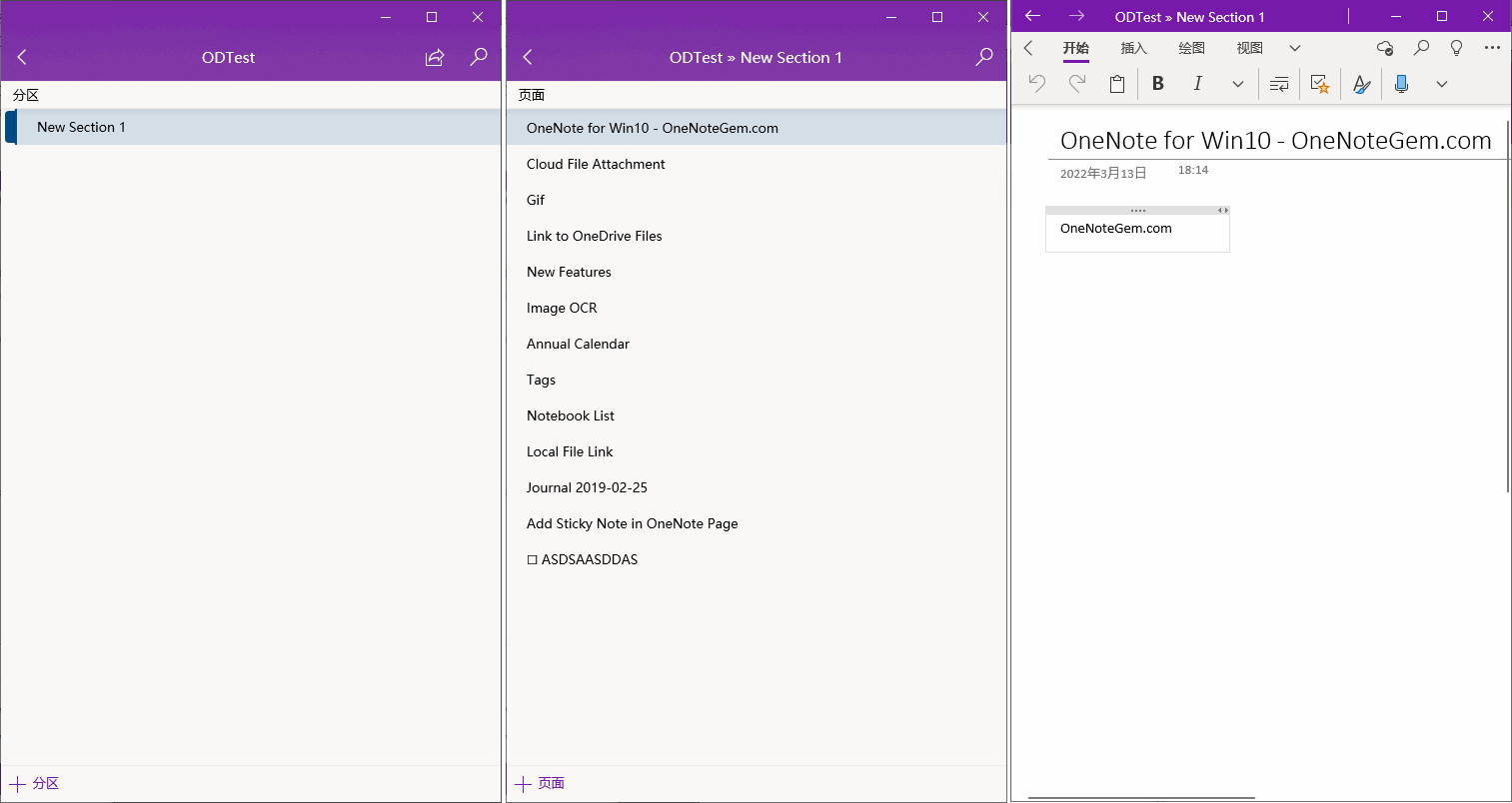Add a new page with 页面 button

tap(541, 784)
